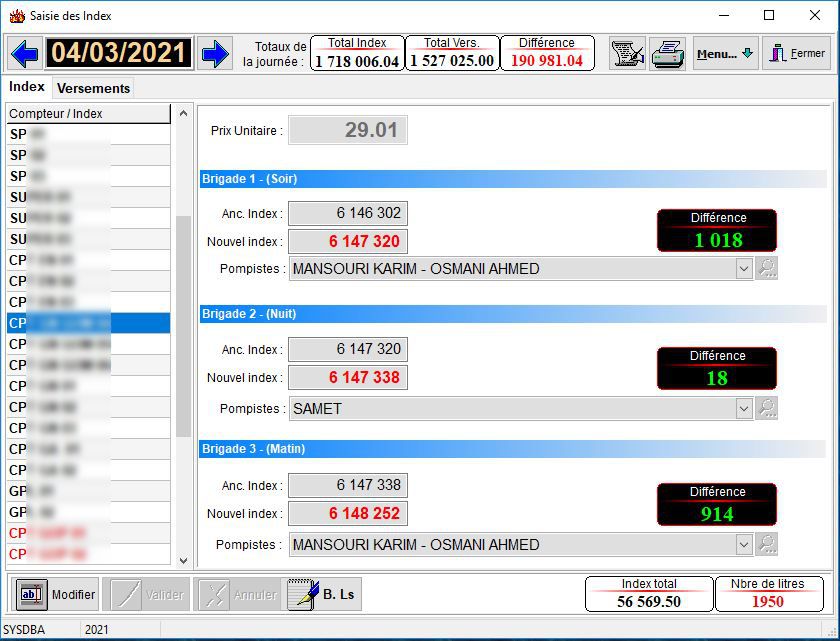The width and height of the screenshot is (840, 641).
Task: Click the application flame icon in title bar
Action: (17, 16)
